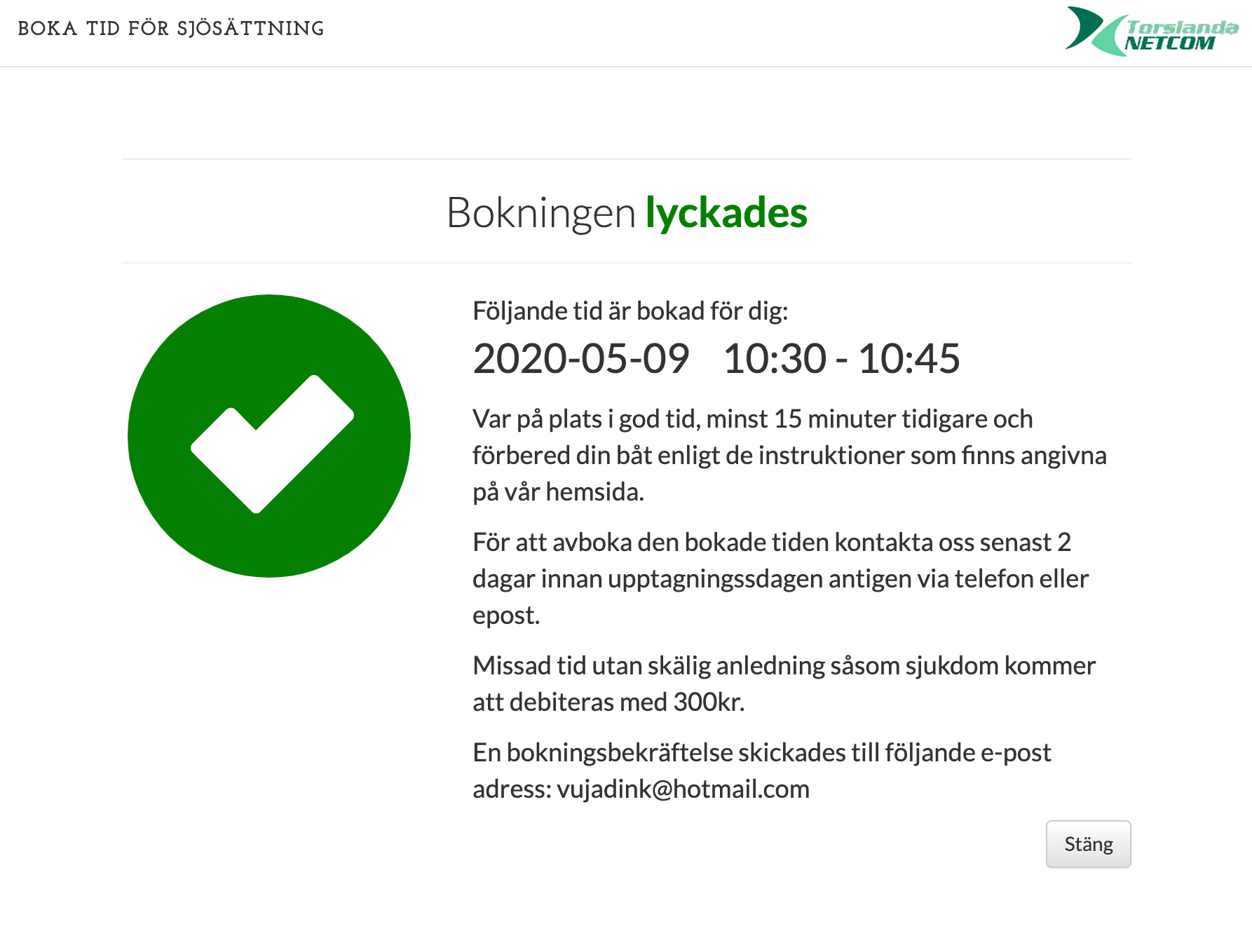Select the booked date 2020-05-09

point(581,358)
